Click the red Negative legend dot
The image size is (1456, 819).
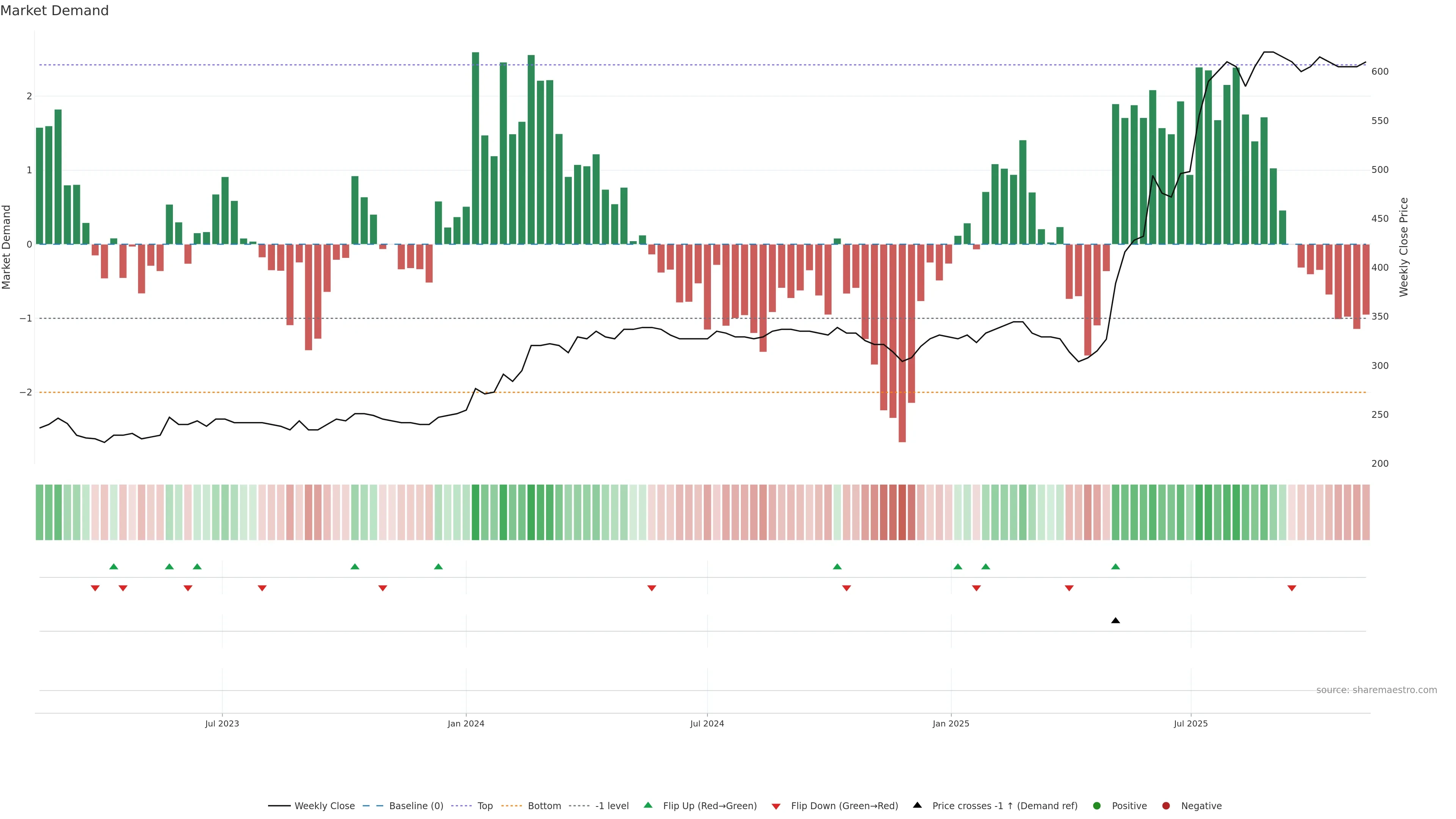(x=1166, y=806)
